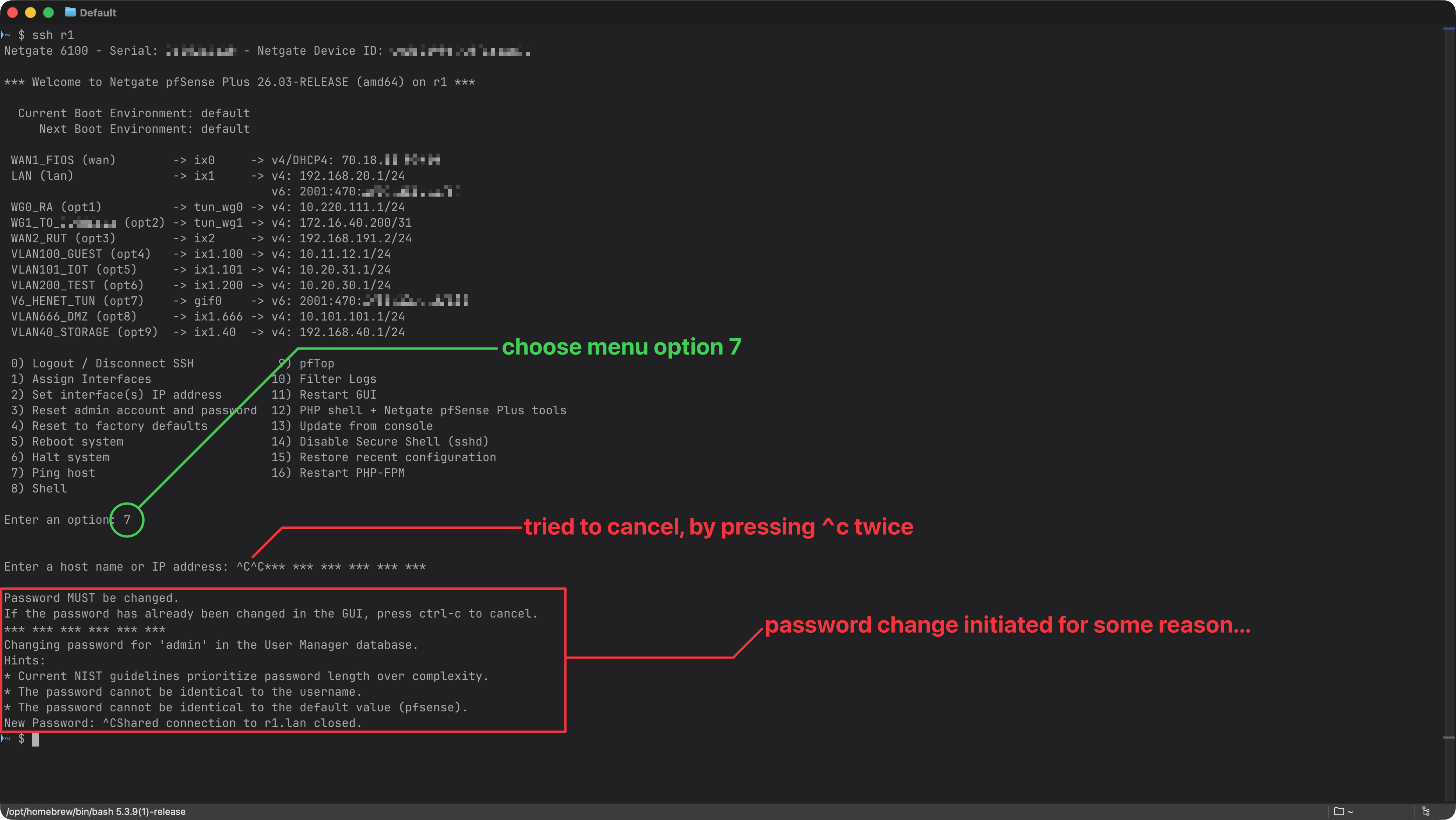The width and height of the screenshot is (1456, 820).
Task: Click the red close window button
Action: [13, 13]
